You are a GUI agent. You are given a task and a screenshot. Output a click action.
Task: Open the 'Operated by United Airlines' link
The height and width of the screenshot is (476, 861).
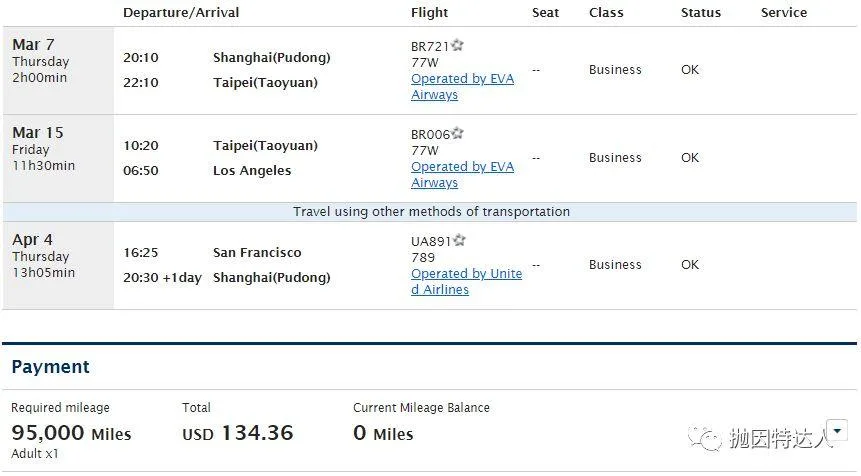point(466,282)
